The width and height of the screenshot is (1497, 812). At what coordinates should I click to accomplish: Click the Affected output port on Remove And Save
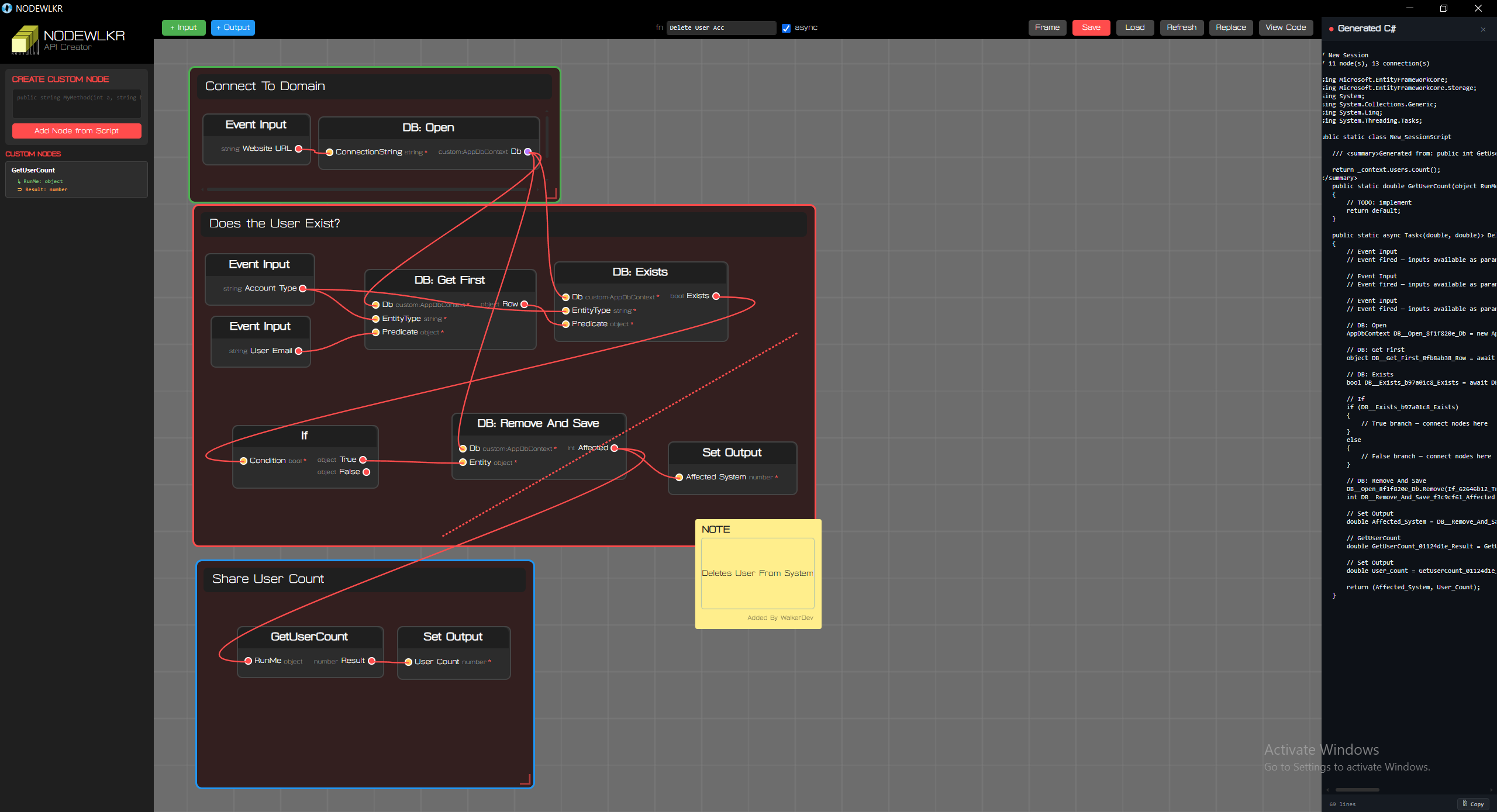615,448
